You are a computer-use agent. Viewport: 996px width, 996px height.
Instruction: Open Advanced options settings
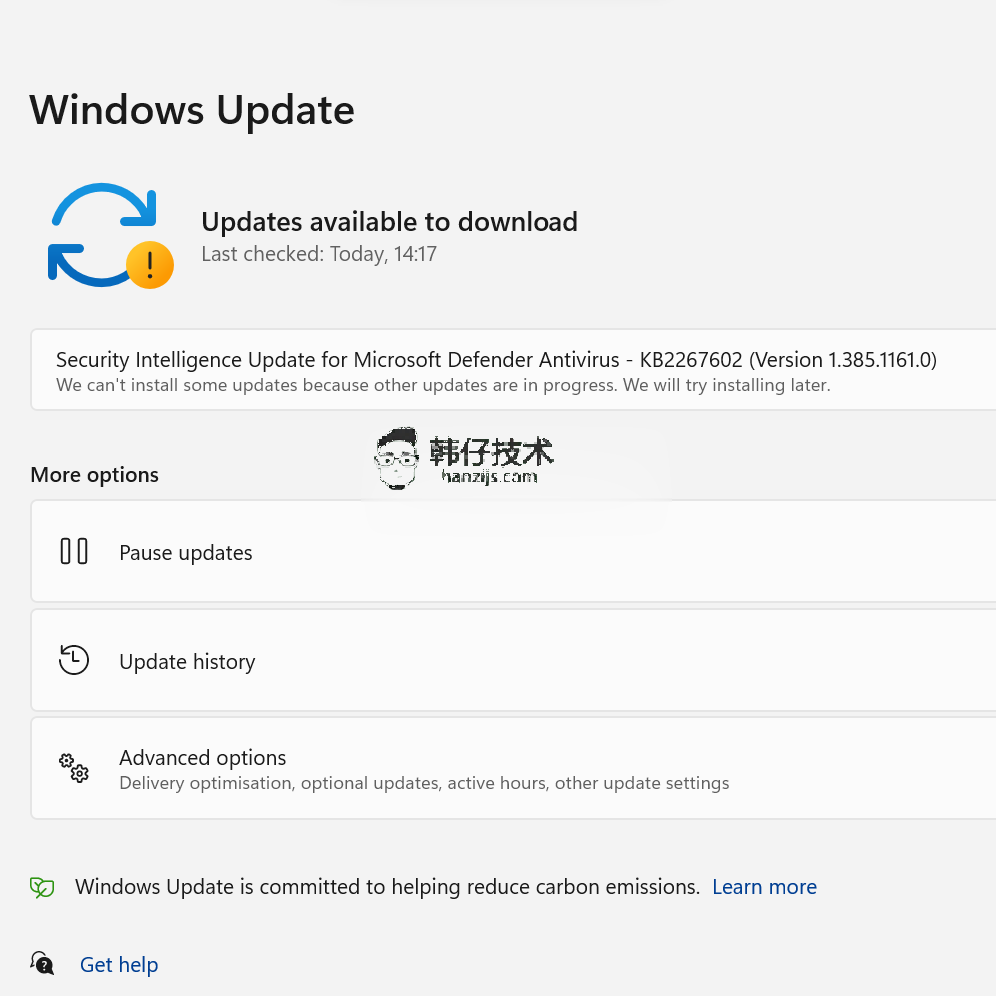[x=513, y=769]
